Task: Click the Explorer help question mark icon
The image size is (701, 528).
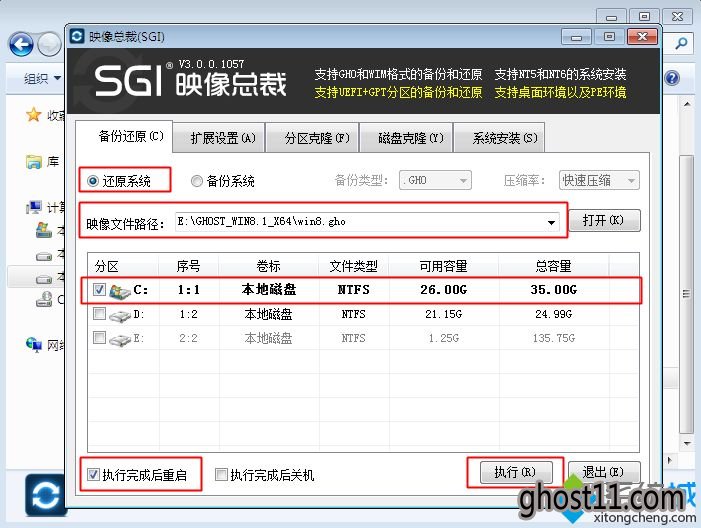Action: pyautogui.click(x=672, y=78)
